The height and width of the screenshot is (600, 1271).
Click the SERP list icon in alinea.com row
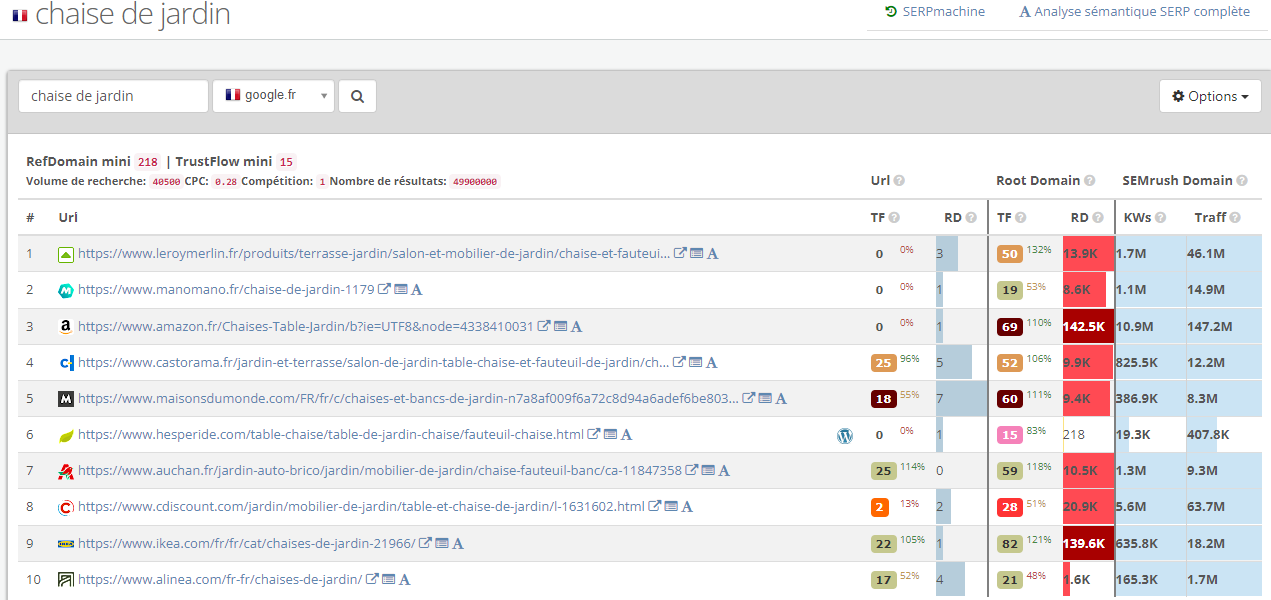[389, 579]
